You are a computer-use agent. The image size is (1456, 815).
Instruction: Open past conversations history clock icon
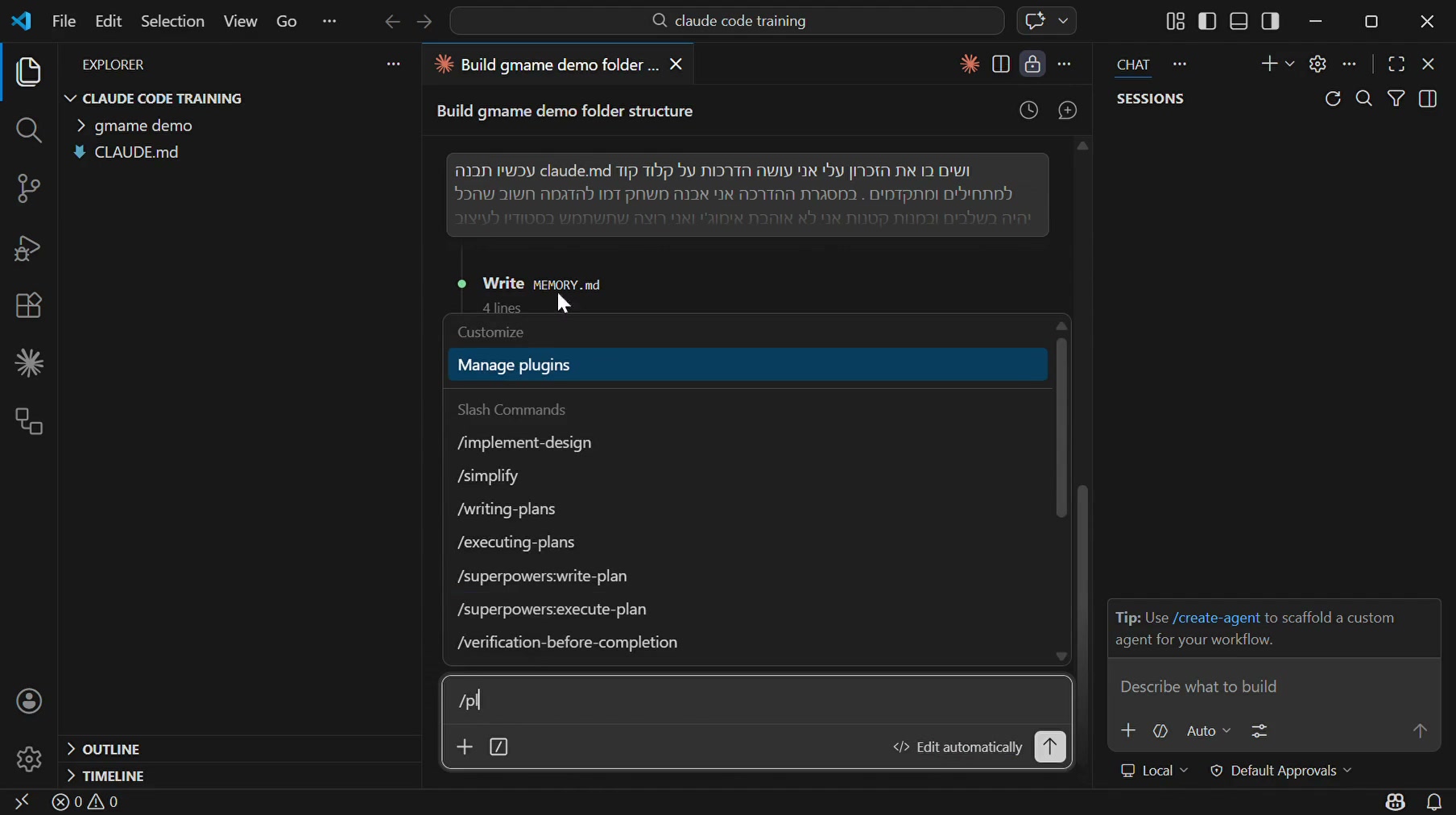click(x=1028, y=111)
